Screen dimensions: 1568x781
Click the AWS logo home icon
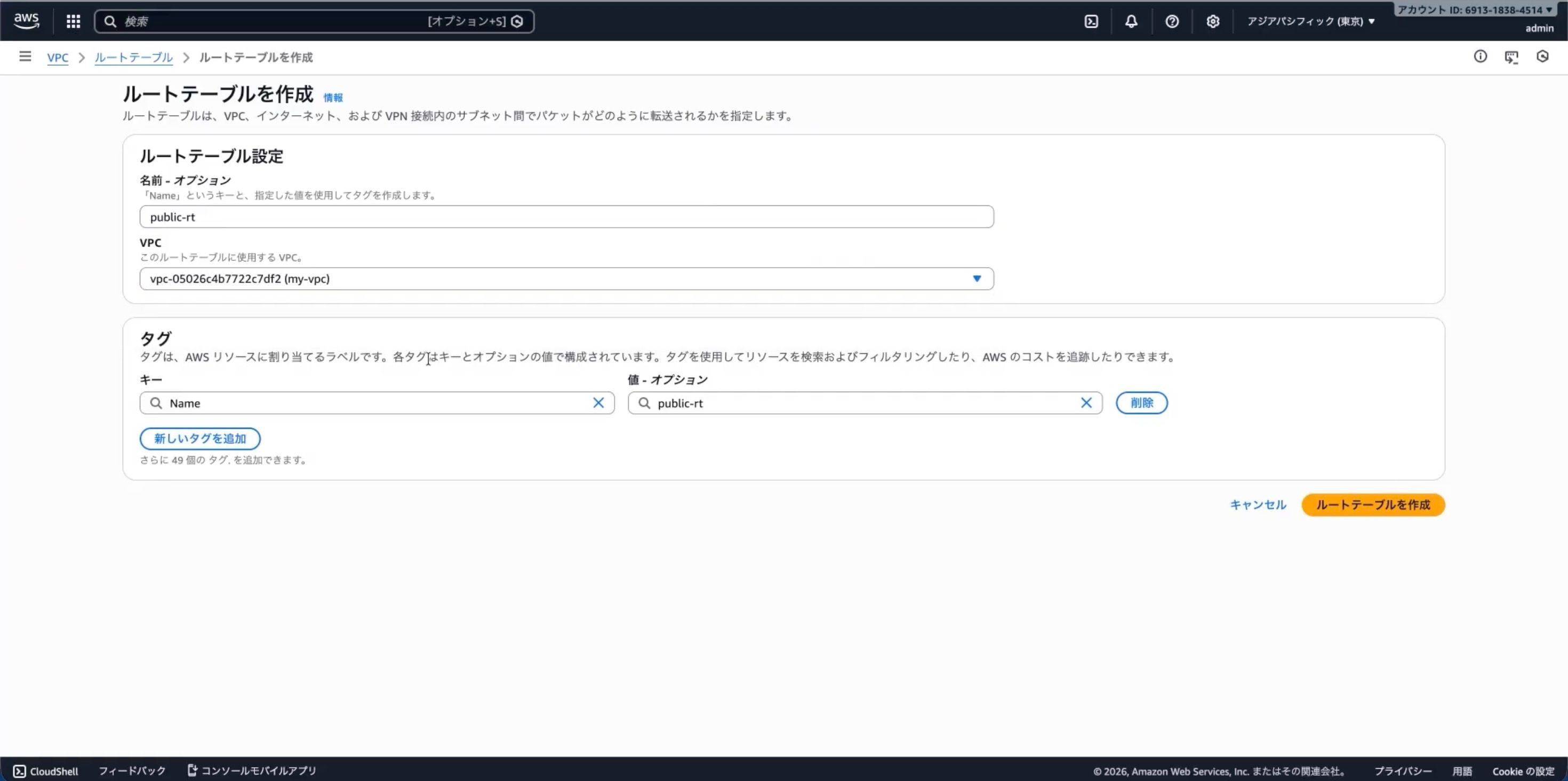point(26,21)
